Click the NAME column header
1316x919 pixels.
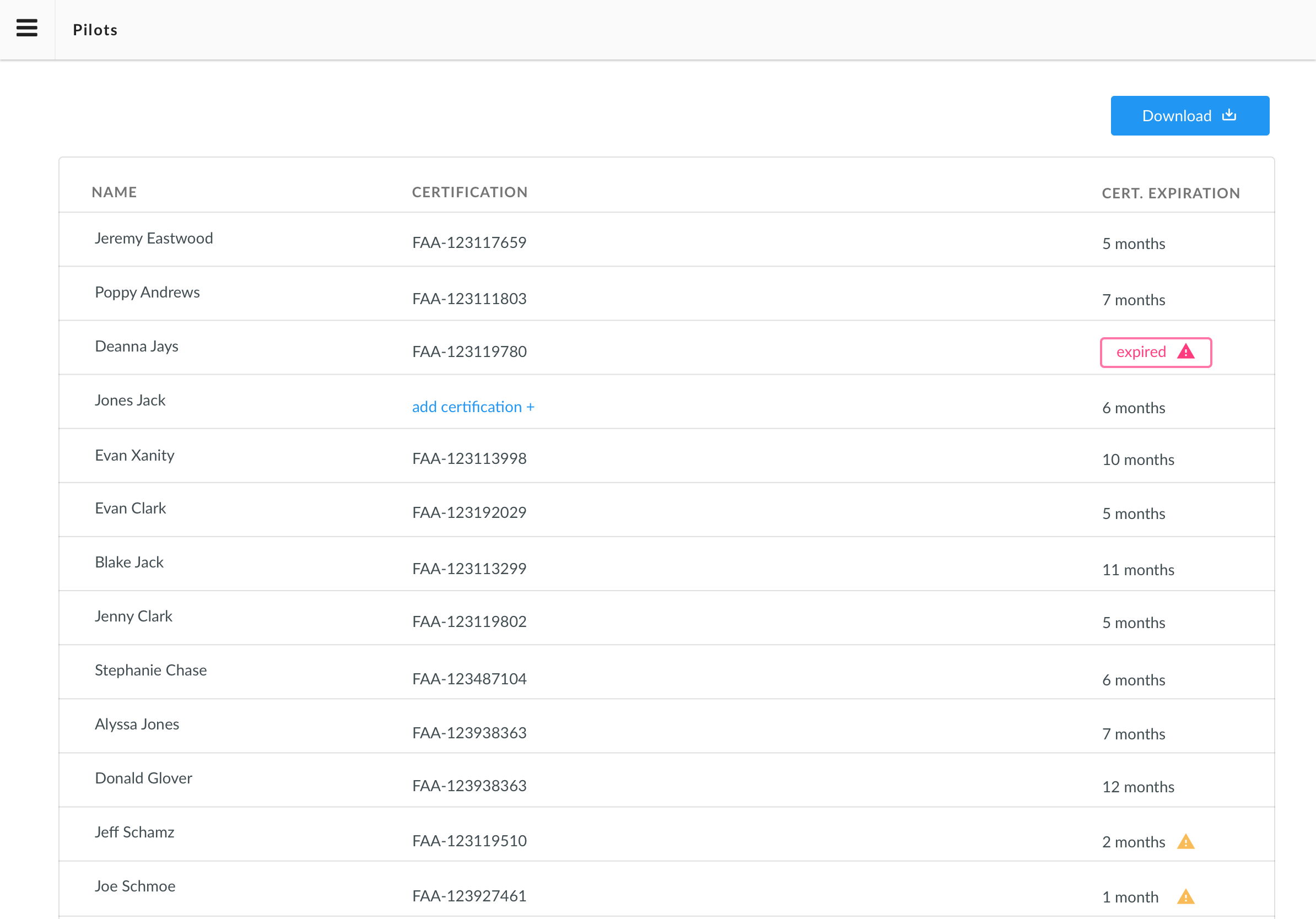click(x=114, y=192)
